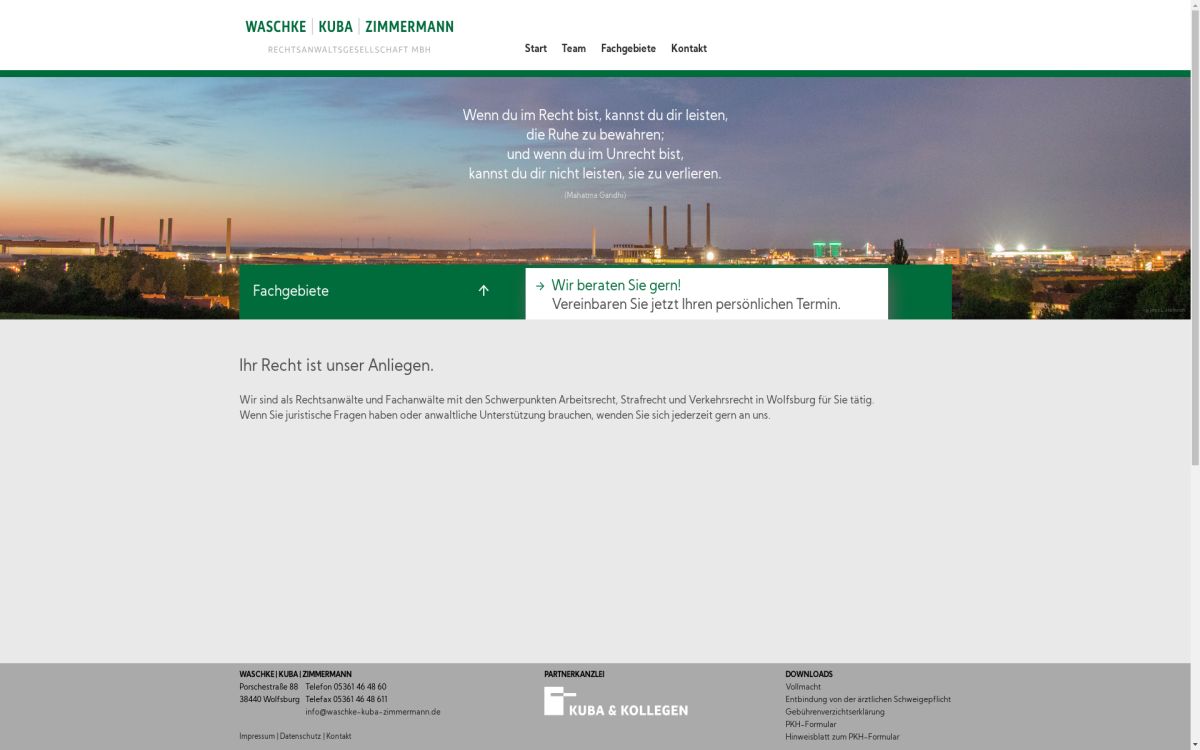Download the Gebührenverzichtserklärung

coord(834,712)
